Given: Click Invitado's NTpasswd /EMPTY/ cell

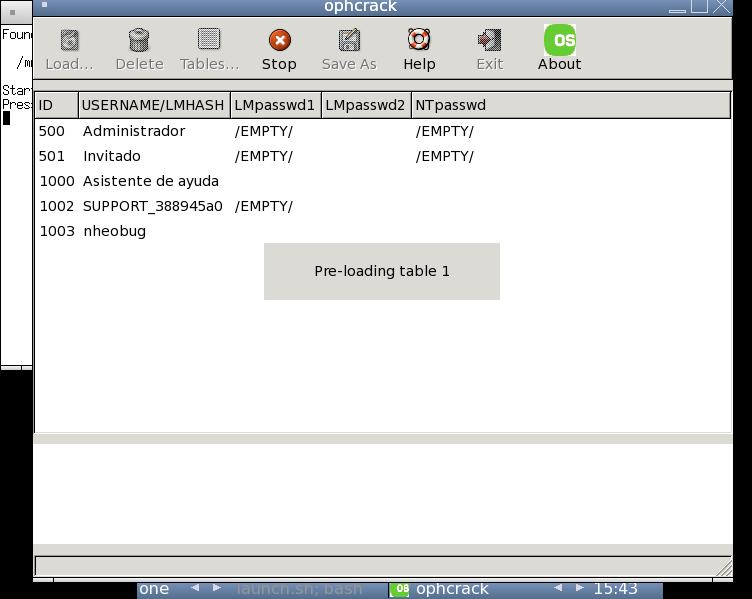Looking at the screenshot, I should pos(445,156).
